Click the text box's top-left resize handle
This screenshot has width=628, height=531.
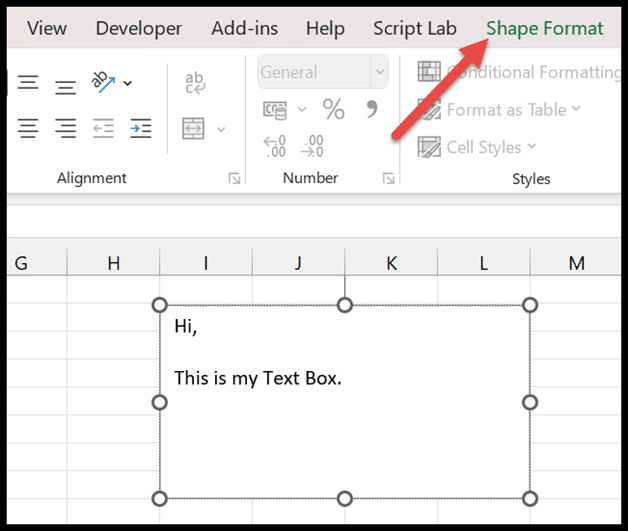click(160, 305)
